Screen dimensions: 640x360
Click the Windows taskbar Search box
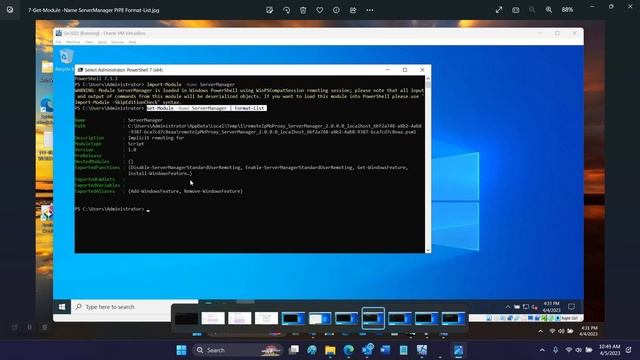[x=238, y=350]
